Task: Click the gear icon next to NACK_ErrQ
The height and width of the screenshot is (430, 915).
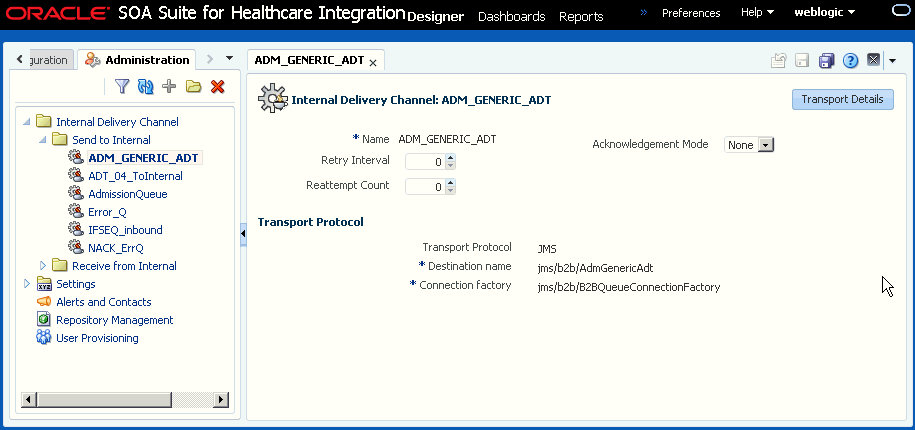Action: coord(76,247)
